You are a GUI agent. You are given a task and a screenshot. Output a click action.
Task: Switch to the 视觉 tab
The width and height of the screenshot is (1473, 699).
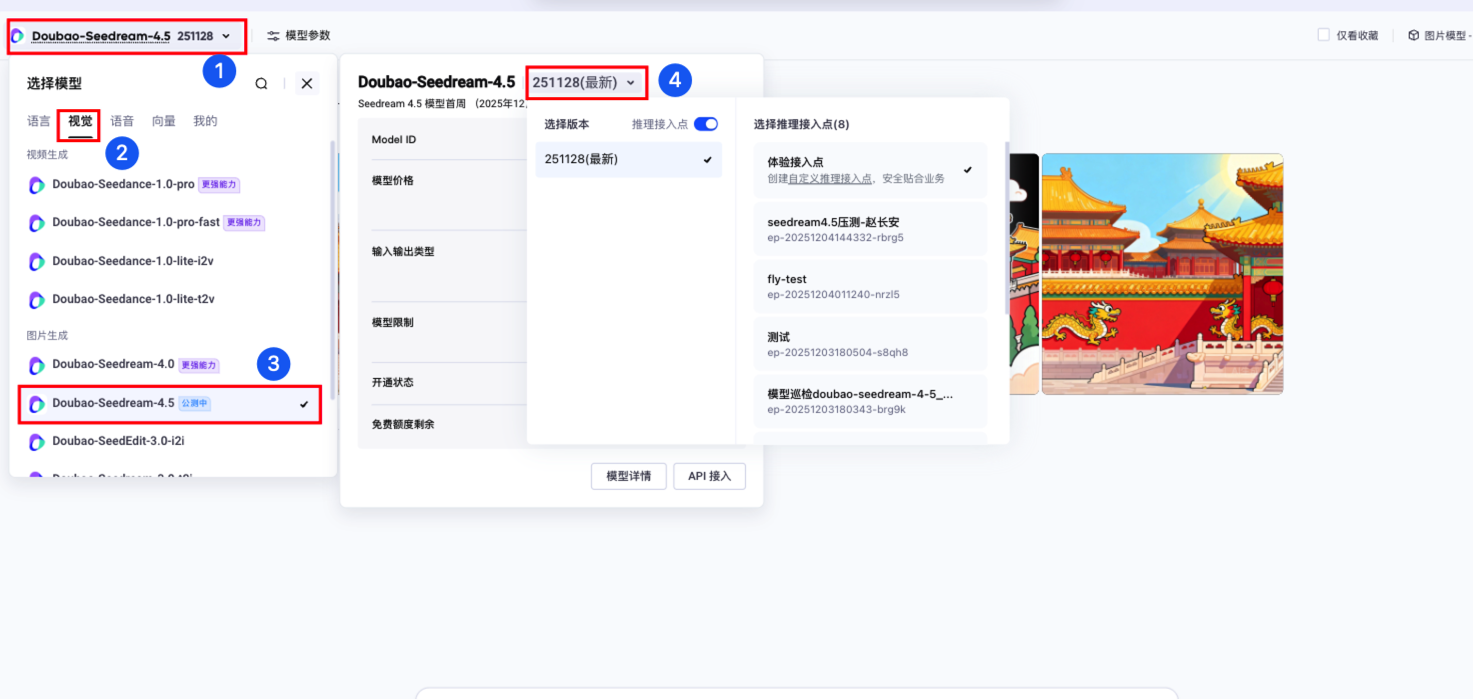[x=80, y=121]
